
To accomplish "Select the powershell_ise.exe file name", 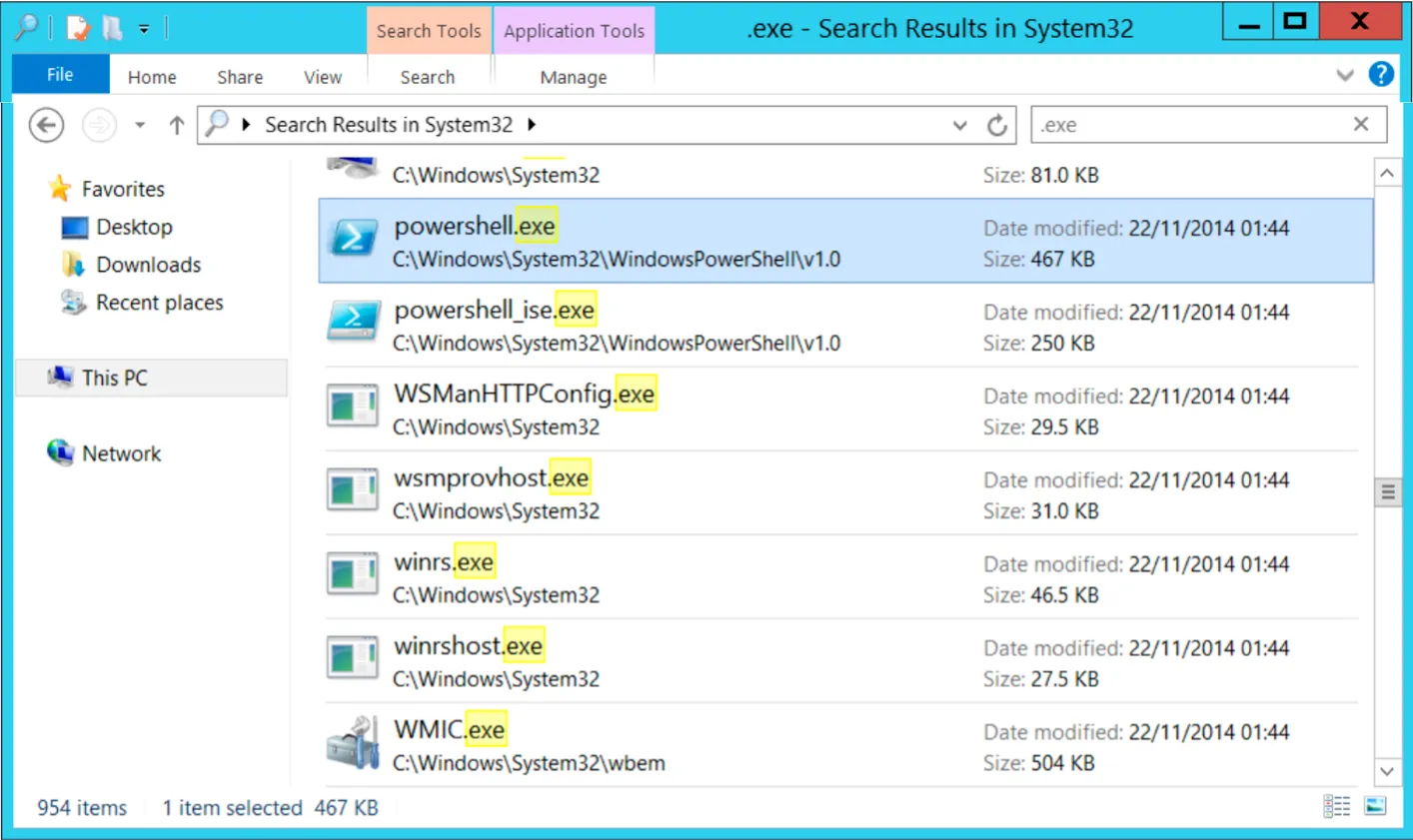I will [x=495, y=310].
